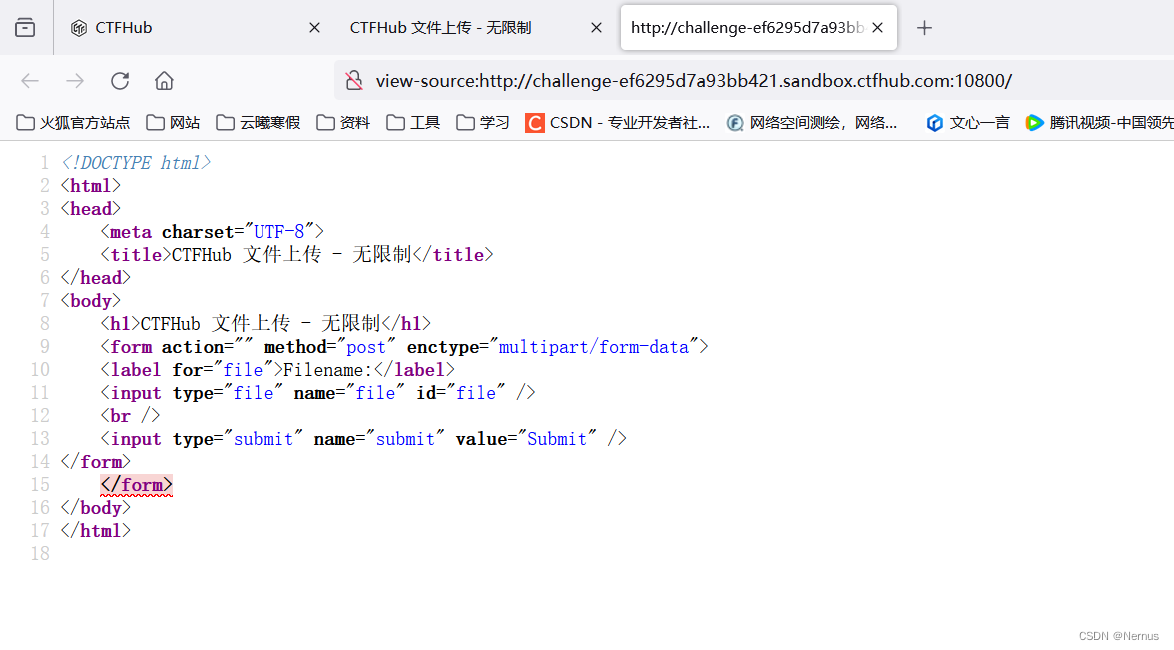Click the input type="file" source line
Image resolution: width=1174 pixels, height=650 pixels.
tap(318, 392)
